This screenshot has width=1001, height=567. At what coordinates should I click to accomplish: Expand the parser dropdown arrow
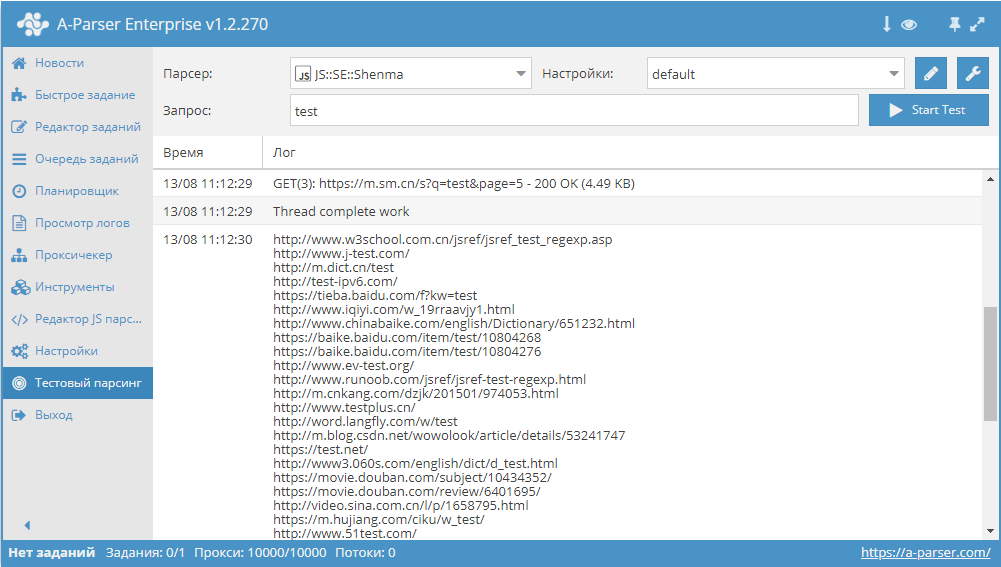tap(521, 74)
